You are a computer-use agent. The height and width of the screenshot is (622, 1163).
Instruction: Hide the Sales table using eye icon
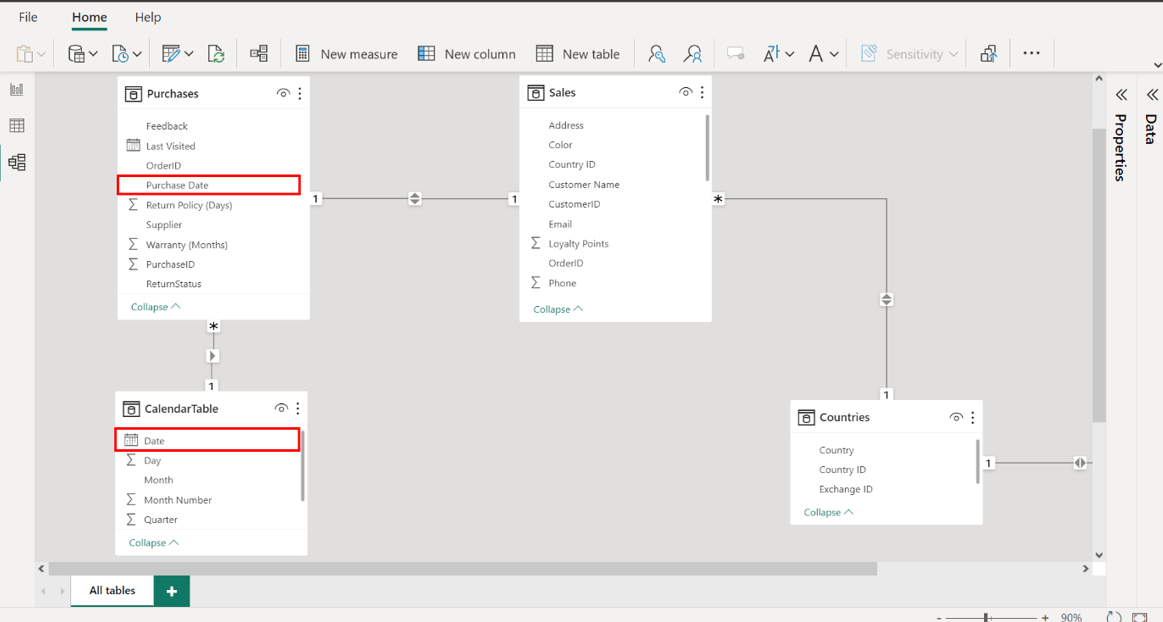[x=685, y=93]
